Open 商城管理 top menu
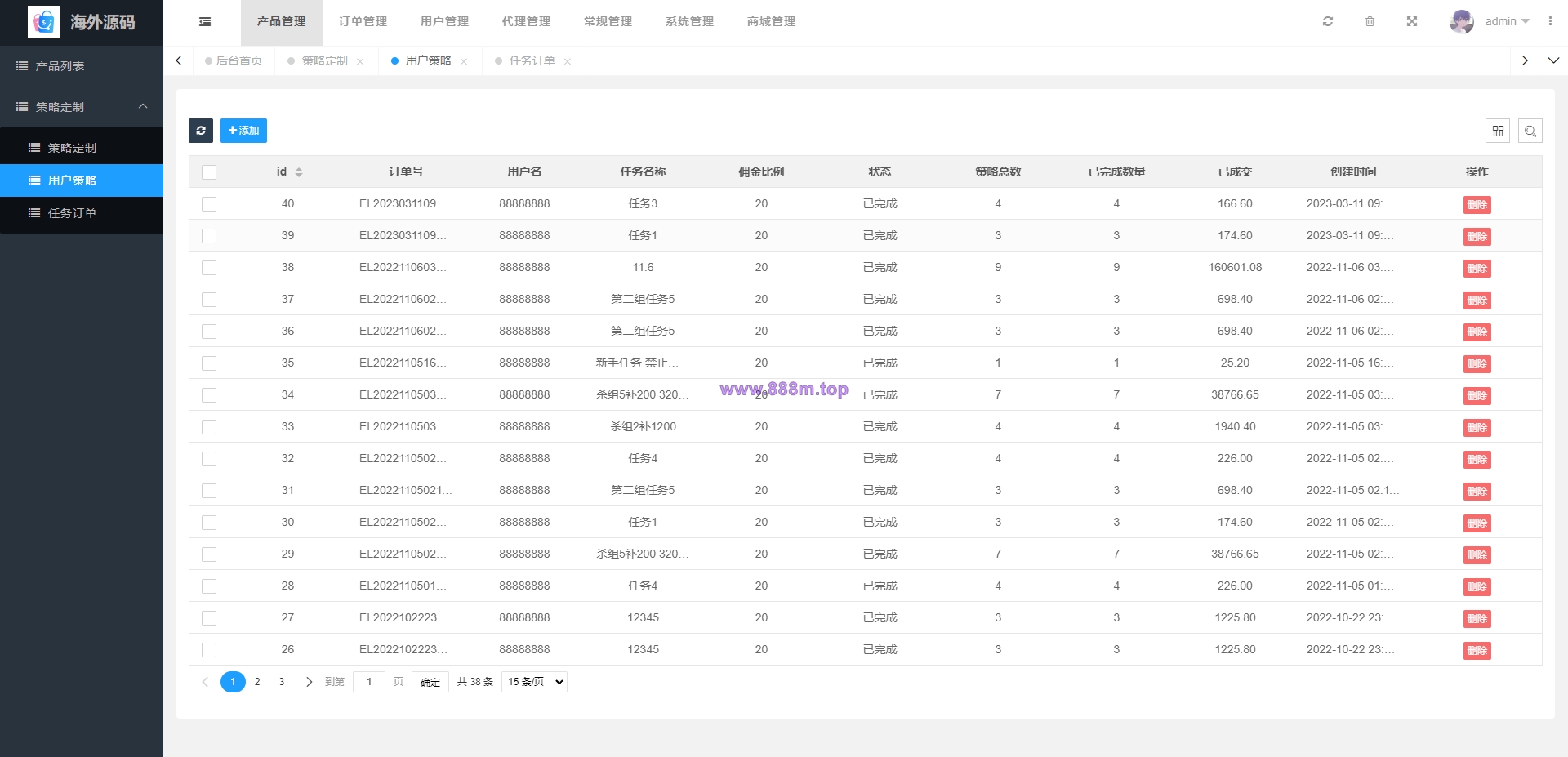 point(772,22)
